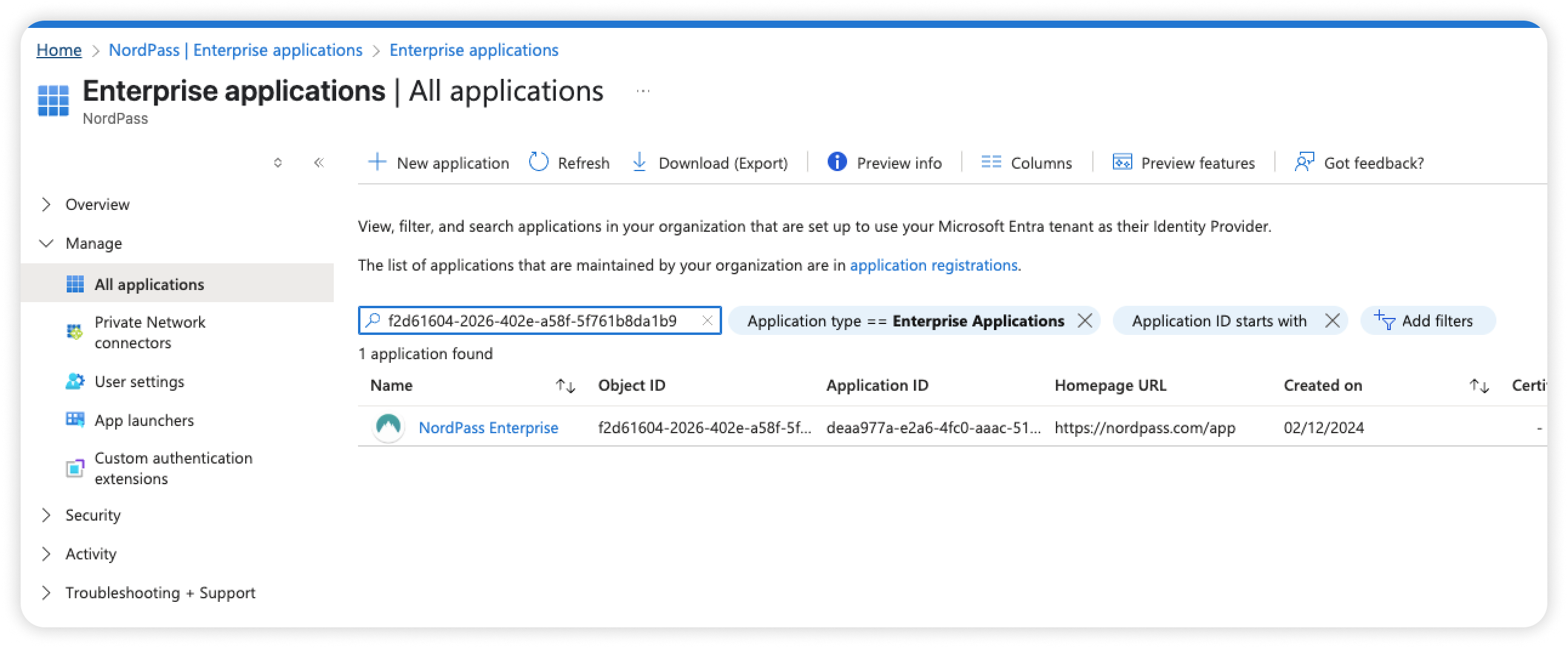Click object ID cell f2d61604-2026-402e-a58f-5f...
Image resolution: width=1568 pixels, height=648 pixels.
[705, 428]
